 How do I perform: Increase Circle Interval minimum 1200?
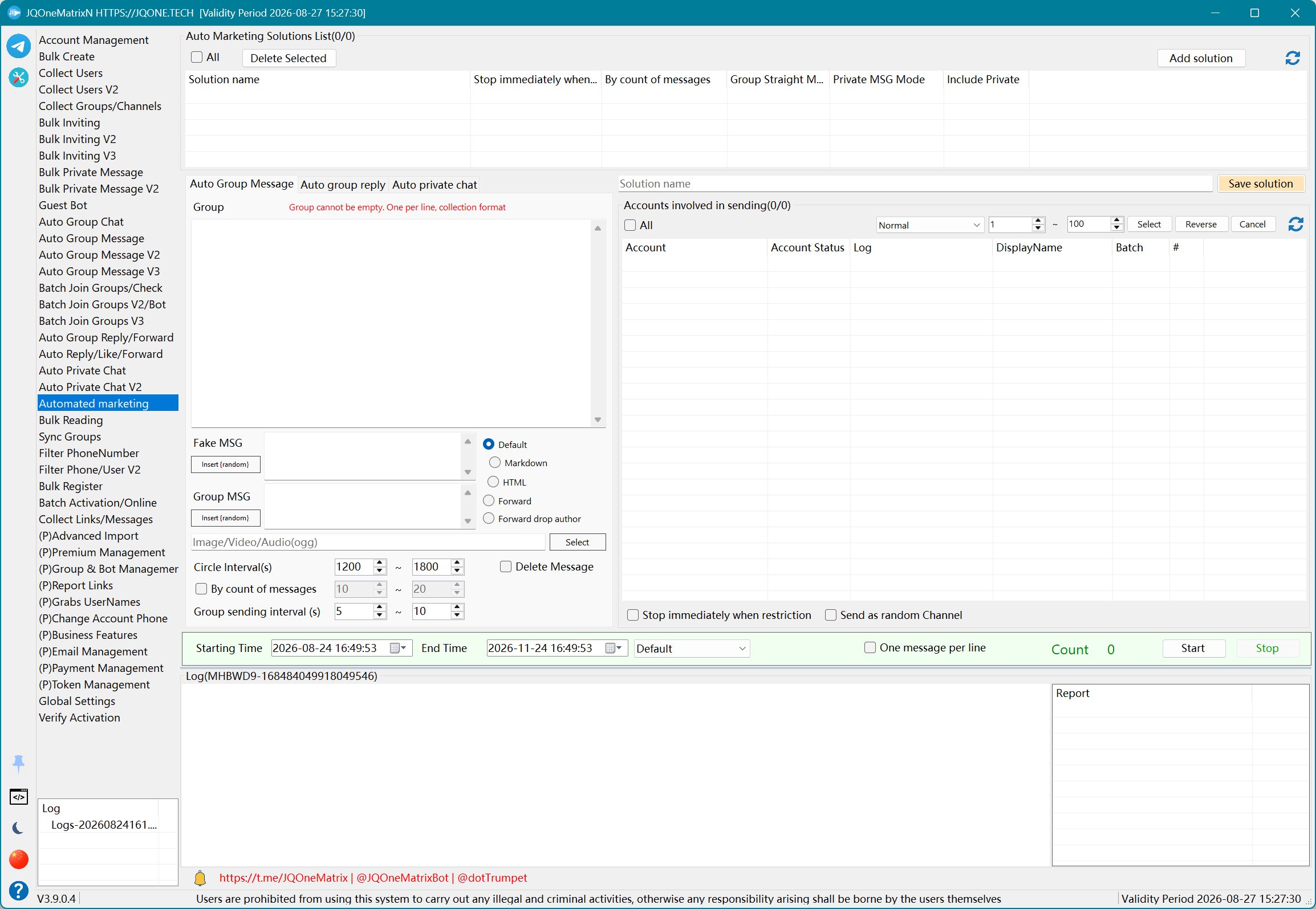(x=380, y=562)
